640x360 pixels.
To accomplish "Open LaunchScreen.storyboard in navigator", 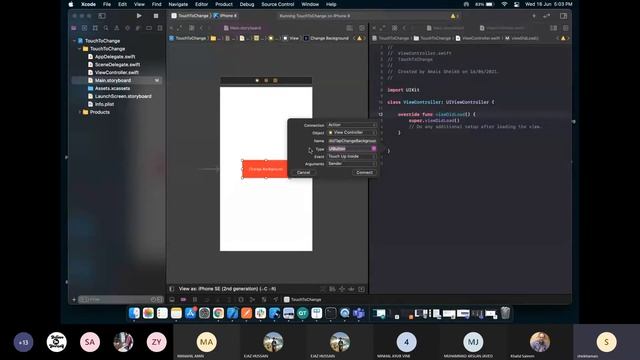I will [120, 96].
